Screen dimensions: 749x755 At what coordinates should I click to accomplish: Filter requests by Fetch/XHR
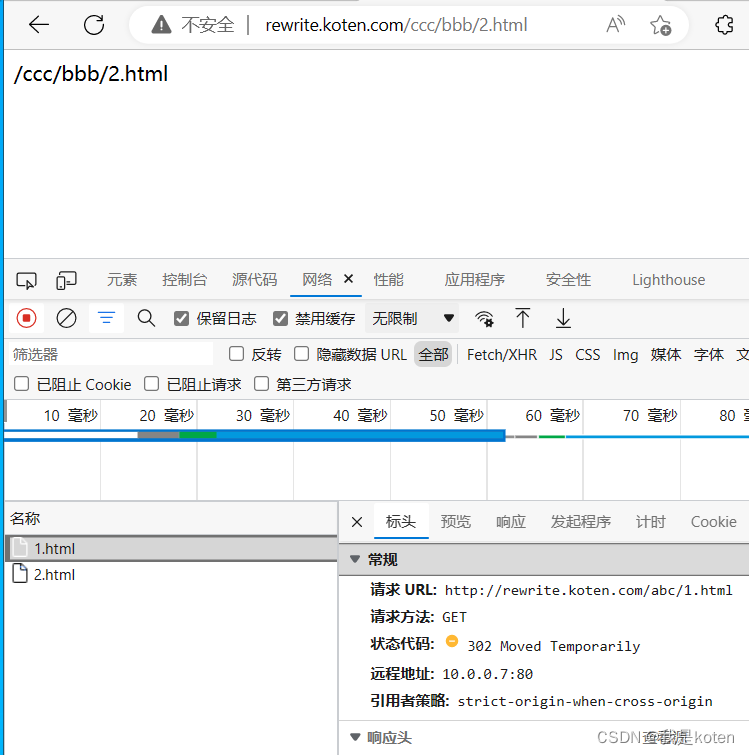502,355
